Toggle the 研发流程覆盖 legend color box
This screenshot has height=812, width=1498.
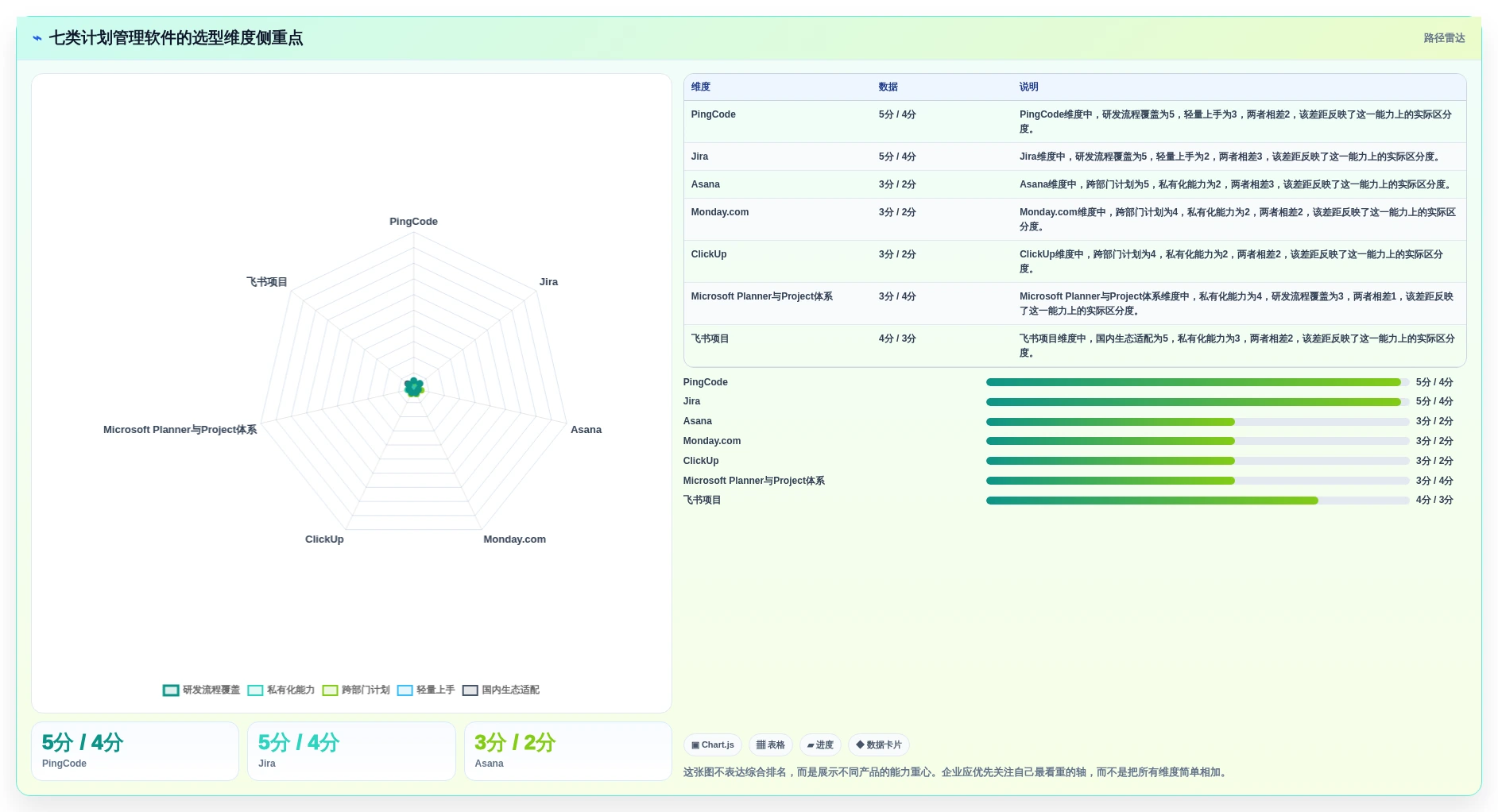(x=171, y=690)
